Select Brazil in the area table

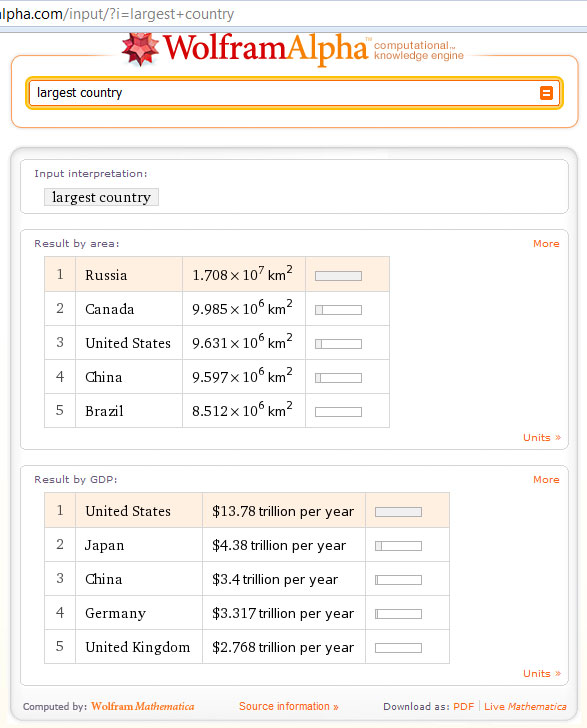click(104, 410)
